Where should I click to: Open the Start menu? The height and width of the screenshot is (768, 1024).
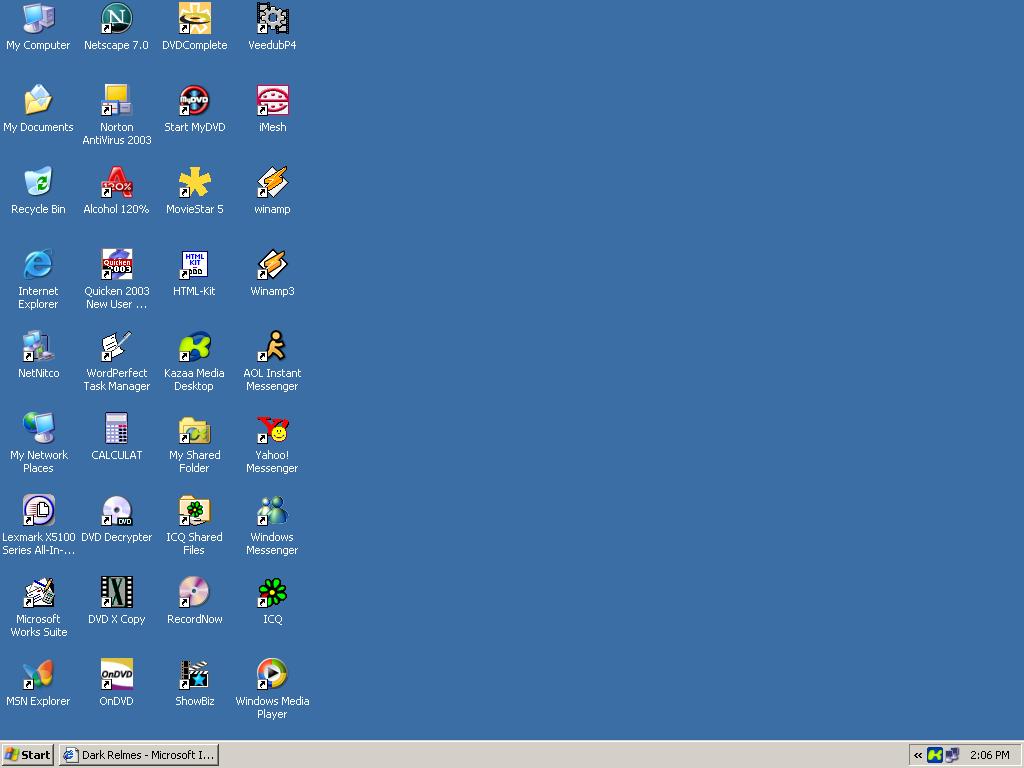coord(27,755)
